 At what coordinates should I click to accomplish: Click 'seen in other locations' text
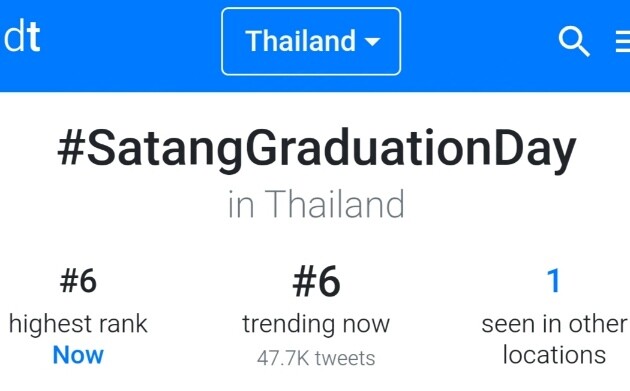[554, 340]
